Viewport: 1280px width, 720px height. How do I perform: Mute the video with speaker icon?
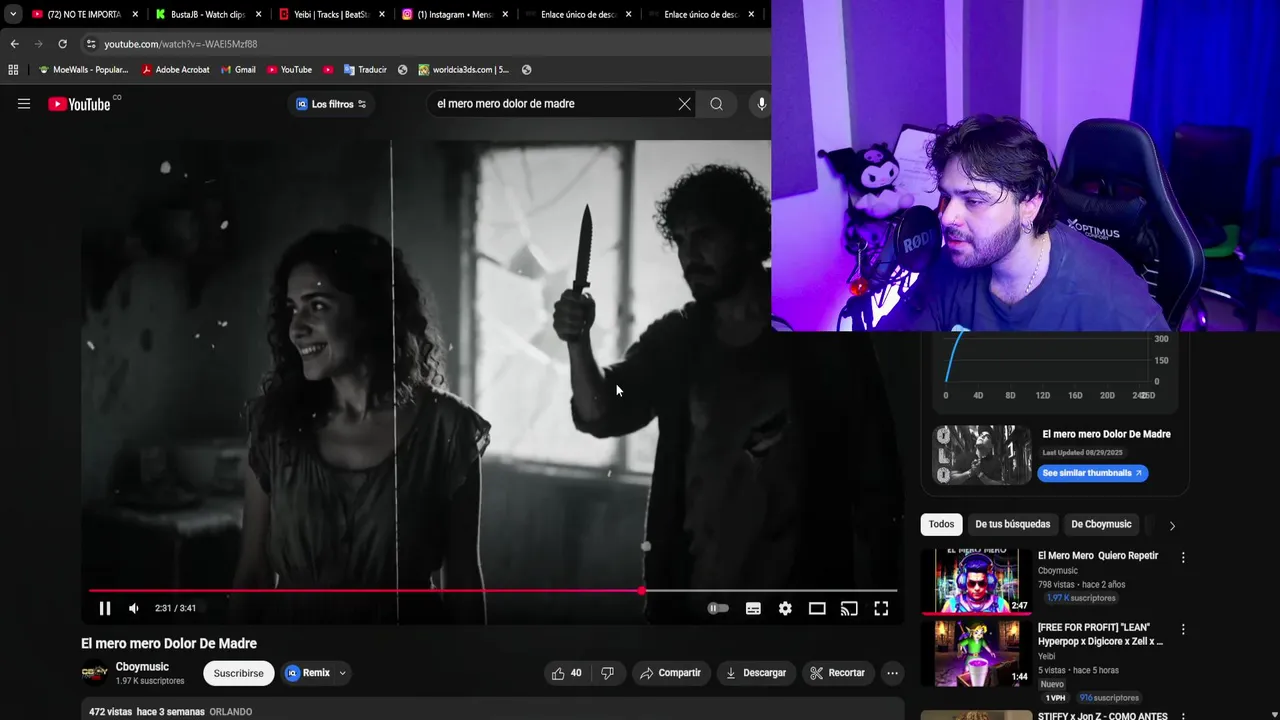(x=134, y=608)
